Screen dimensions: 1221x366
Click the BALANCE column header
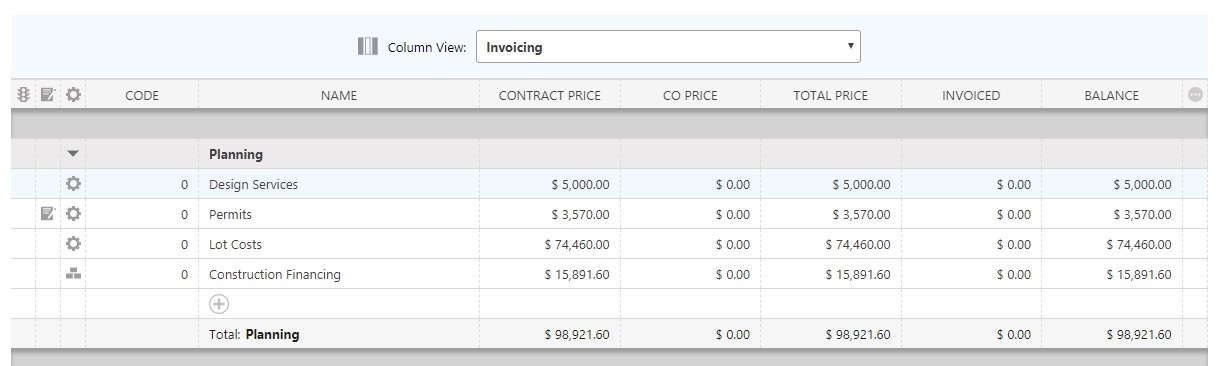pos(1112,96)
